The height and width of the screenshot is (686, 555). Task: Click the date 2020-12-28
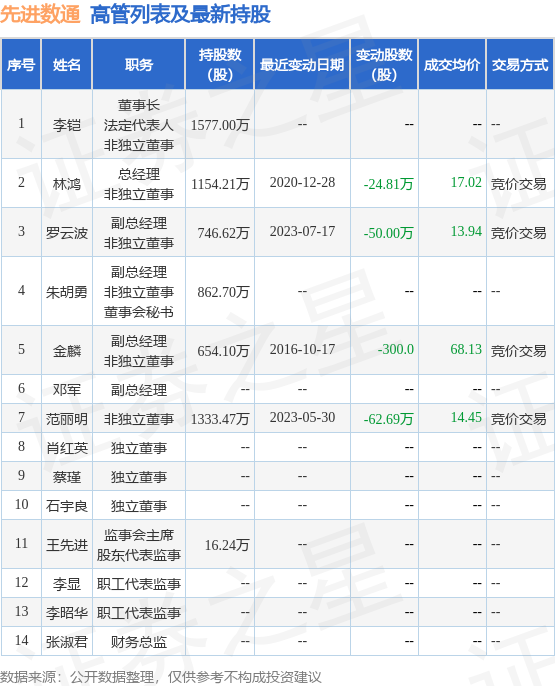(x=302, y=182)
